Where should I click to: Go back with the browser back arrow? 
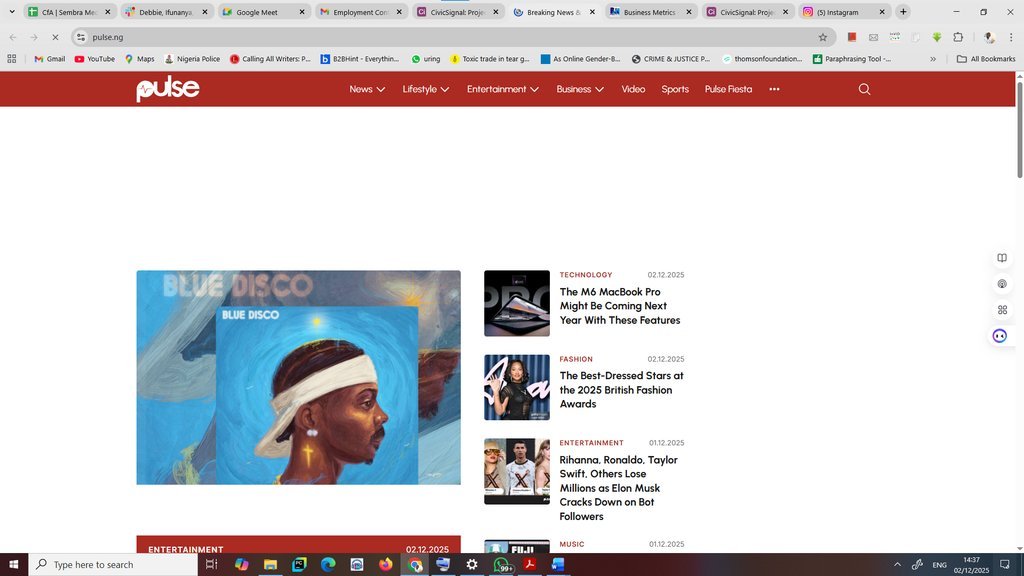13,37
